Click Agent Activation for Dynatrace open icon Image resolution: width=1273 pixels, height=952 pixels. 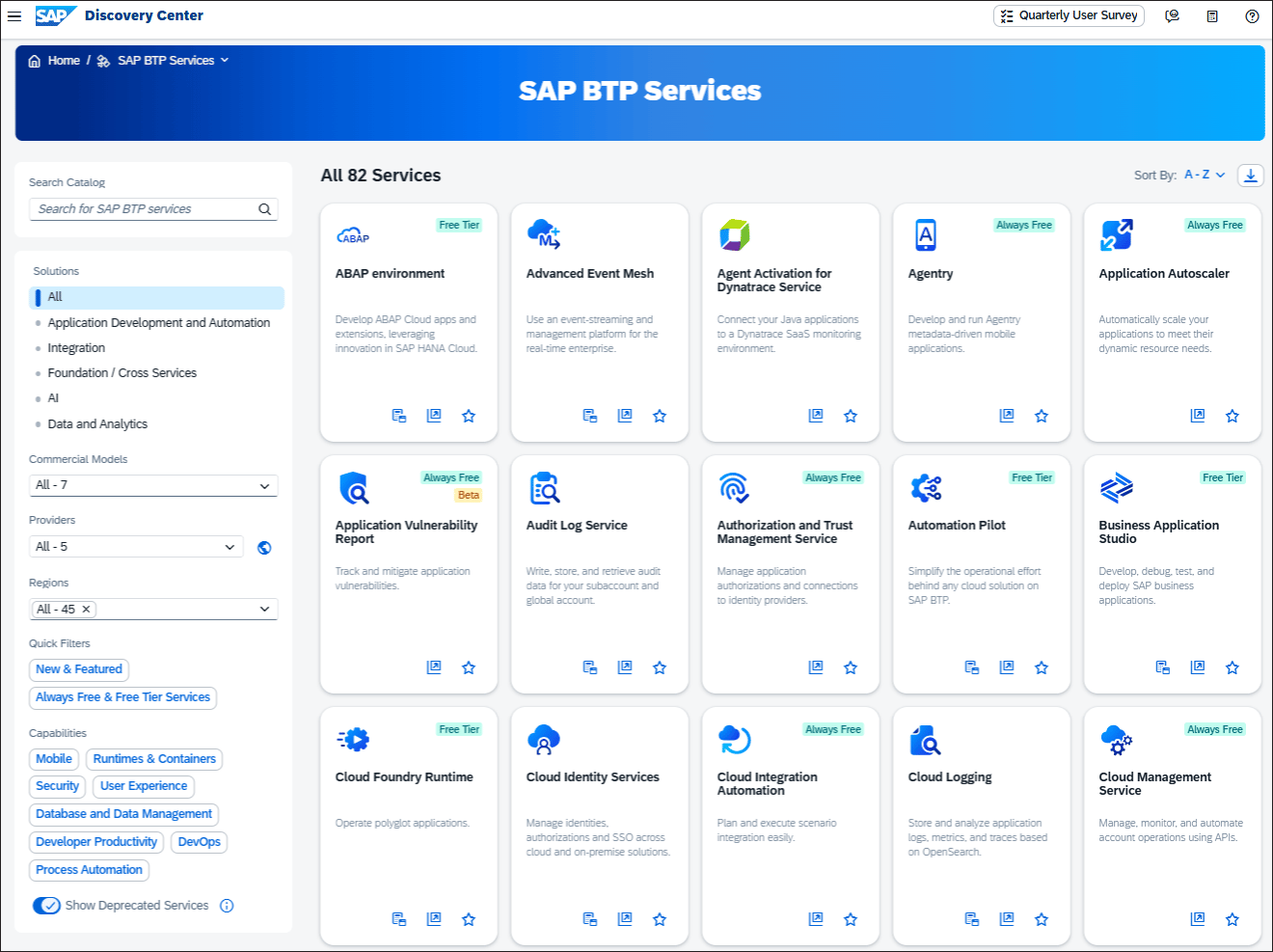click(x=816, y=416)
